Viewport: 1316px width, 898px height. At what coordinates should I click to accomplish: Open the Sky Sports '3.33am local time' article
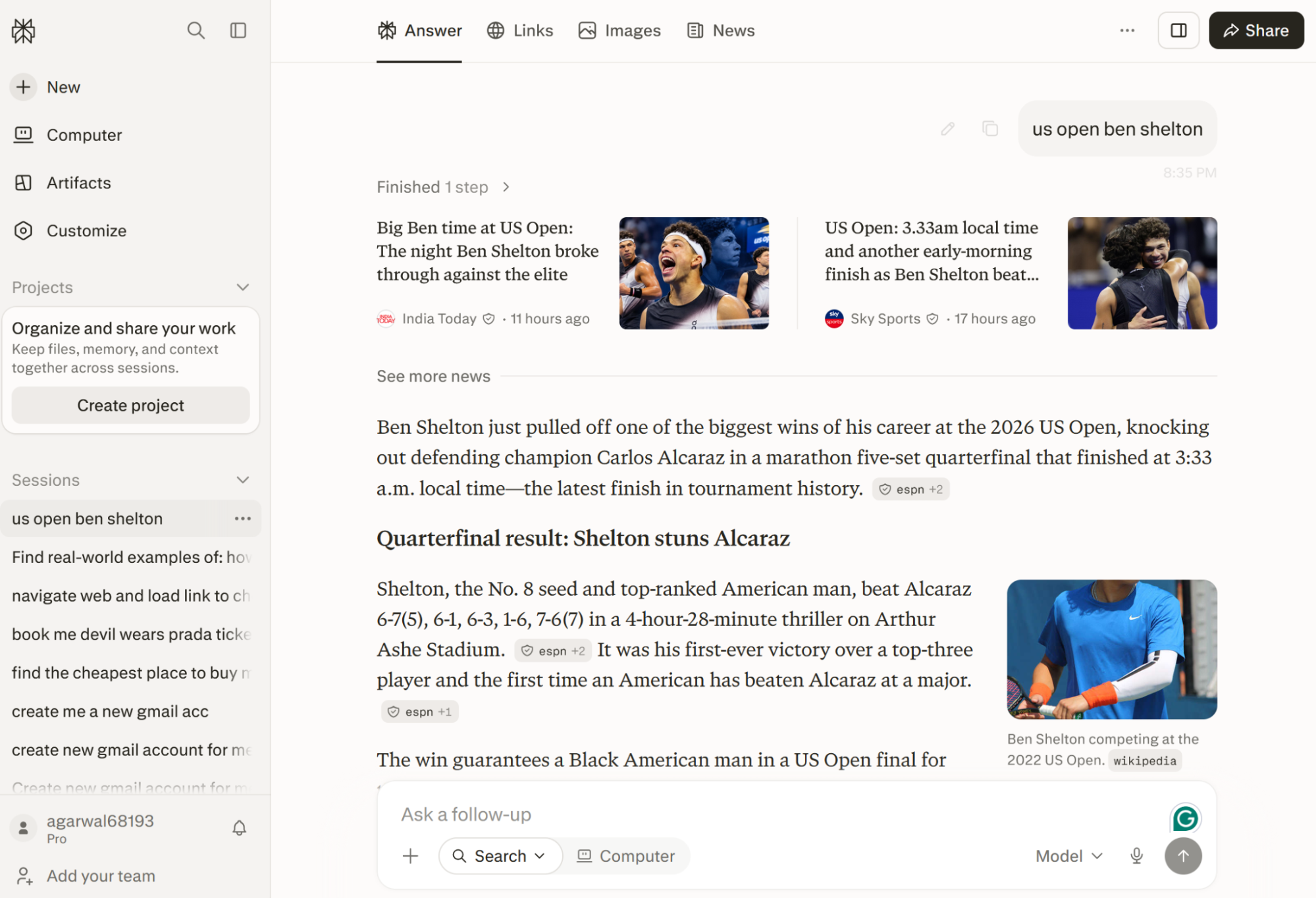click(932, 251)
